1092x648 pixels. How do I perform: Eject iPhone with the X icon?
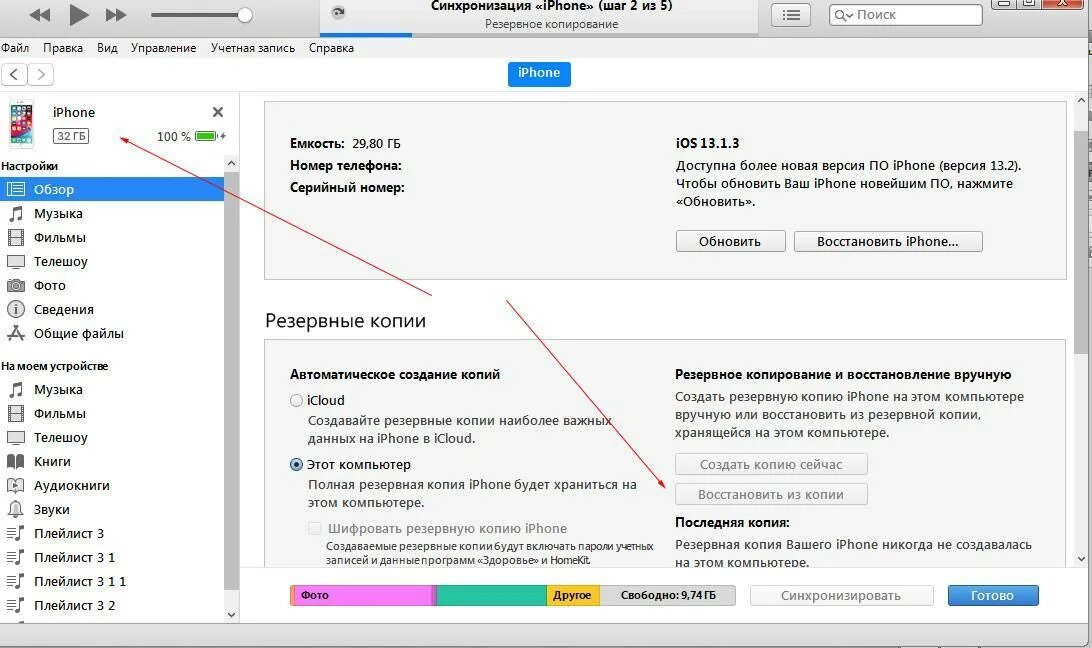217,111
